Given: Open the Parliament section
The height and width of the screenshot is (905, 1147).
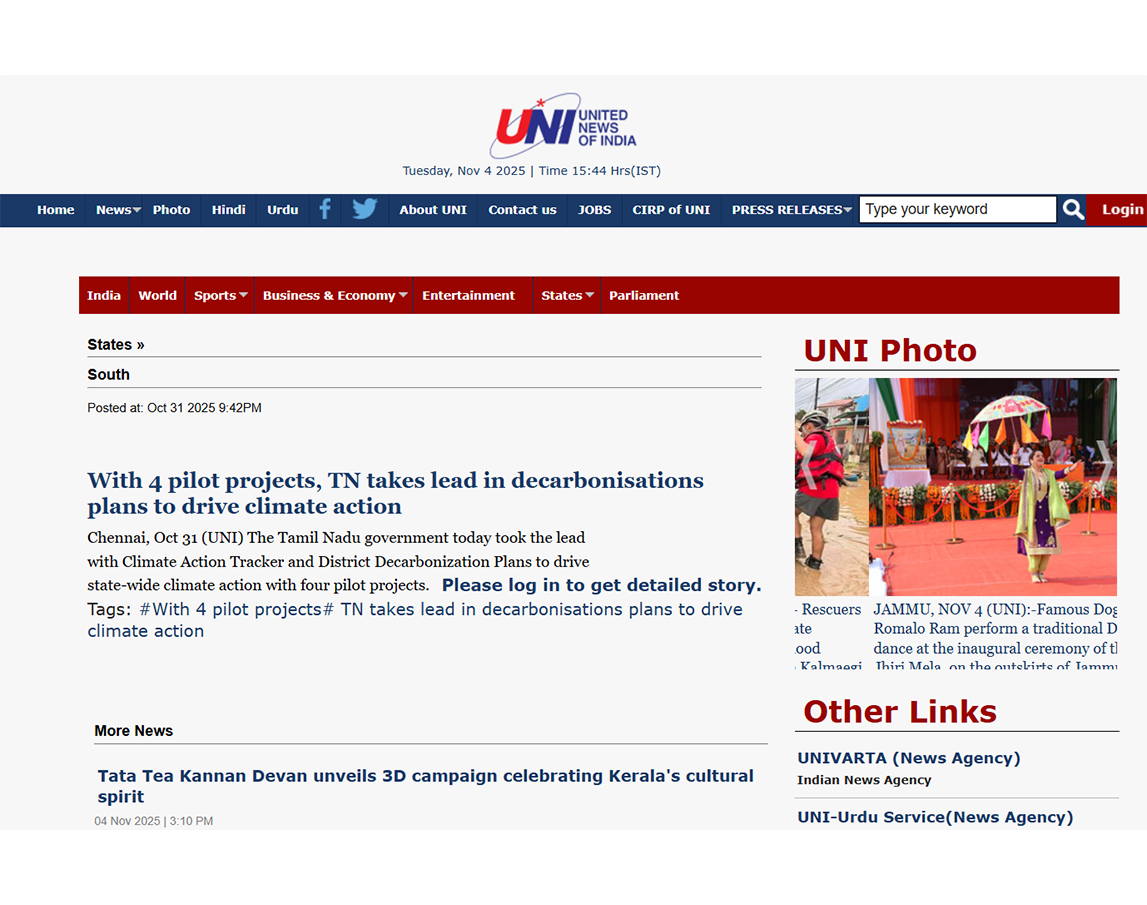Looking at the screenshot, I should [x=644, y=295].
